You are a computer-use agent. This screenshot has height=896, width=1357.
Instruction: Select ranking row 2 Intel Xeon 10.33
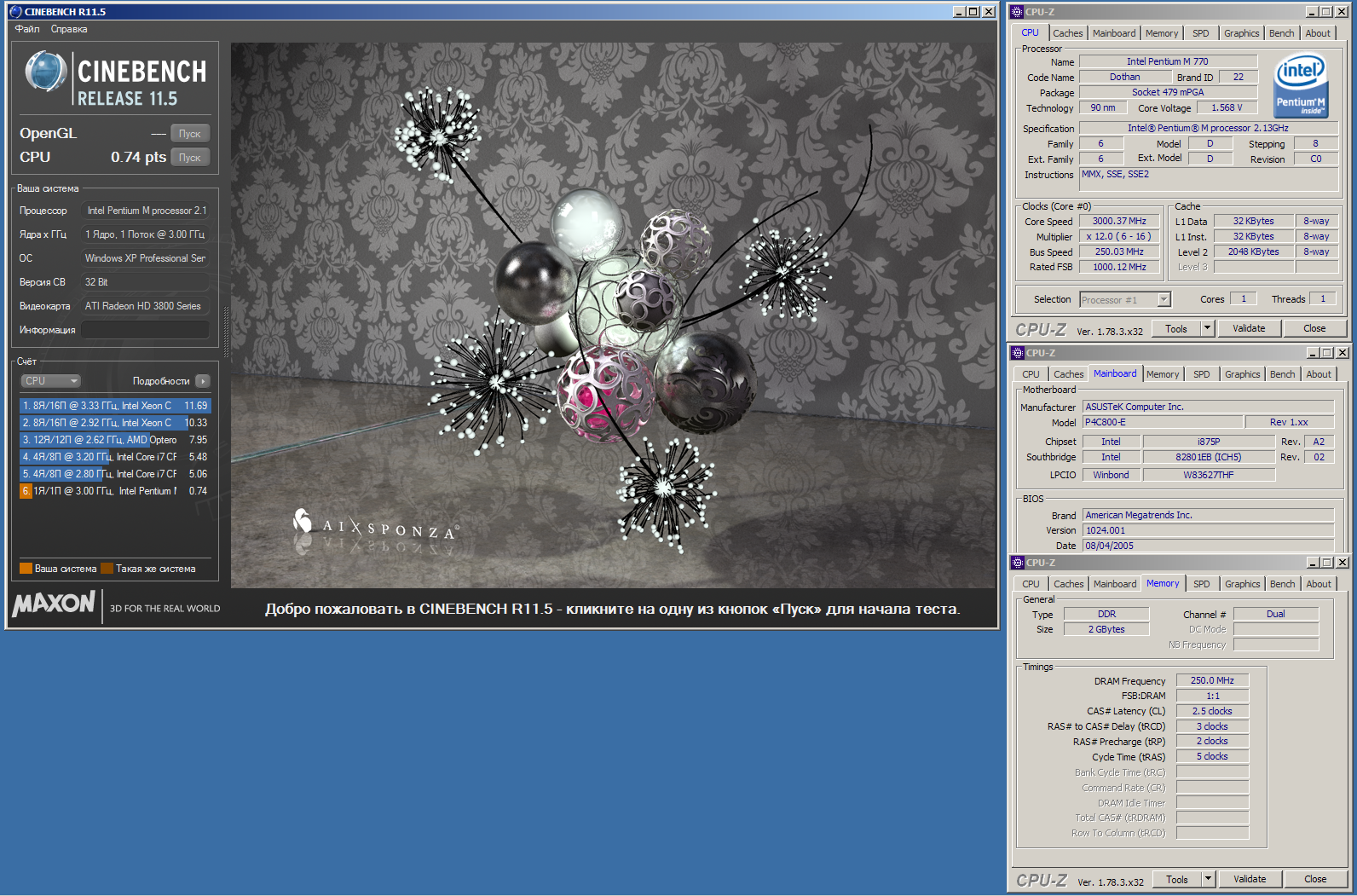(115, 423)
